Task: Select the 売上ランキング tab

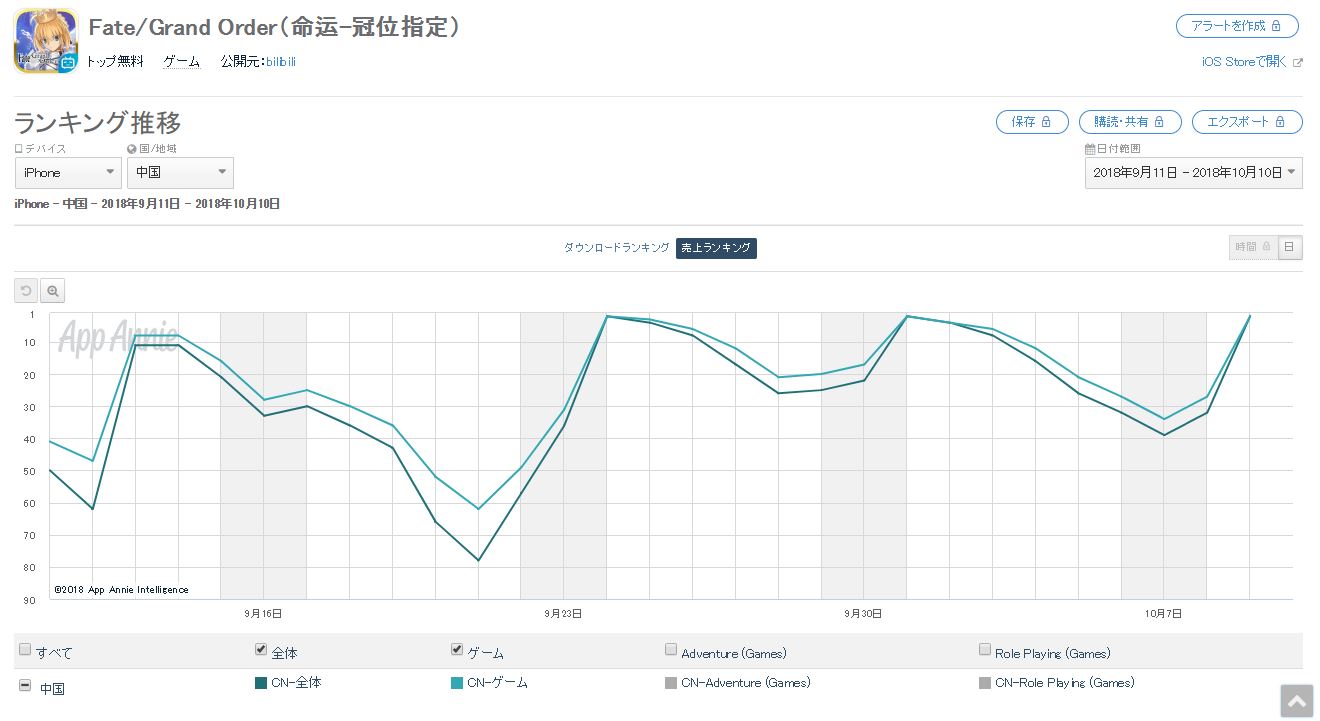Action: pyautogui.click(x=716, y=248)
